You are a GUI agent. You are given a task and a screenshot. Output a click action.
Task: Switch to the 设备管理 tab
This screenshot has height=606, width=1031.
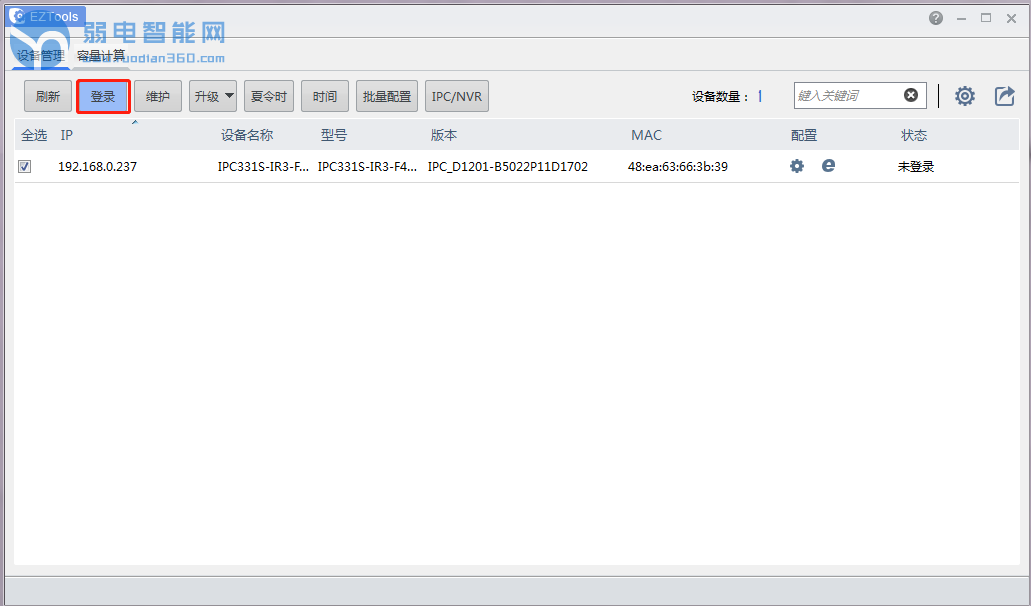(40, 55)
